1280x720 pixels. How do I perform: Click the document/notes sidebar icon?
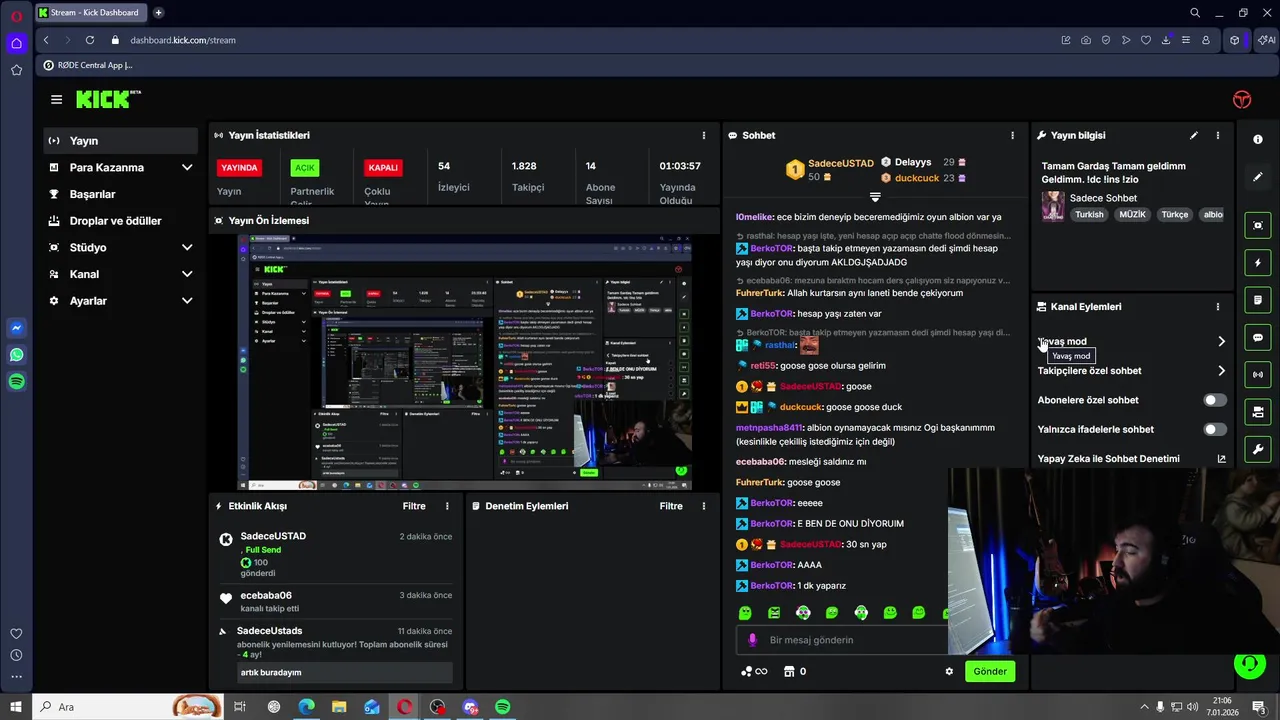pyautogui.click(x=1258, y=300)
